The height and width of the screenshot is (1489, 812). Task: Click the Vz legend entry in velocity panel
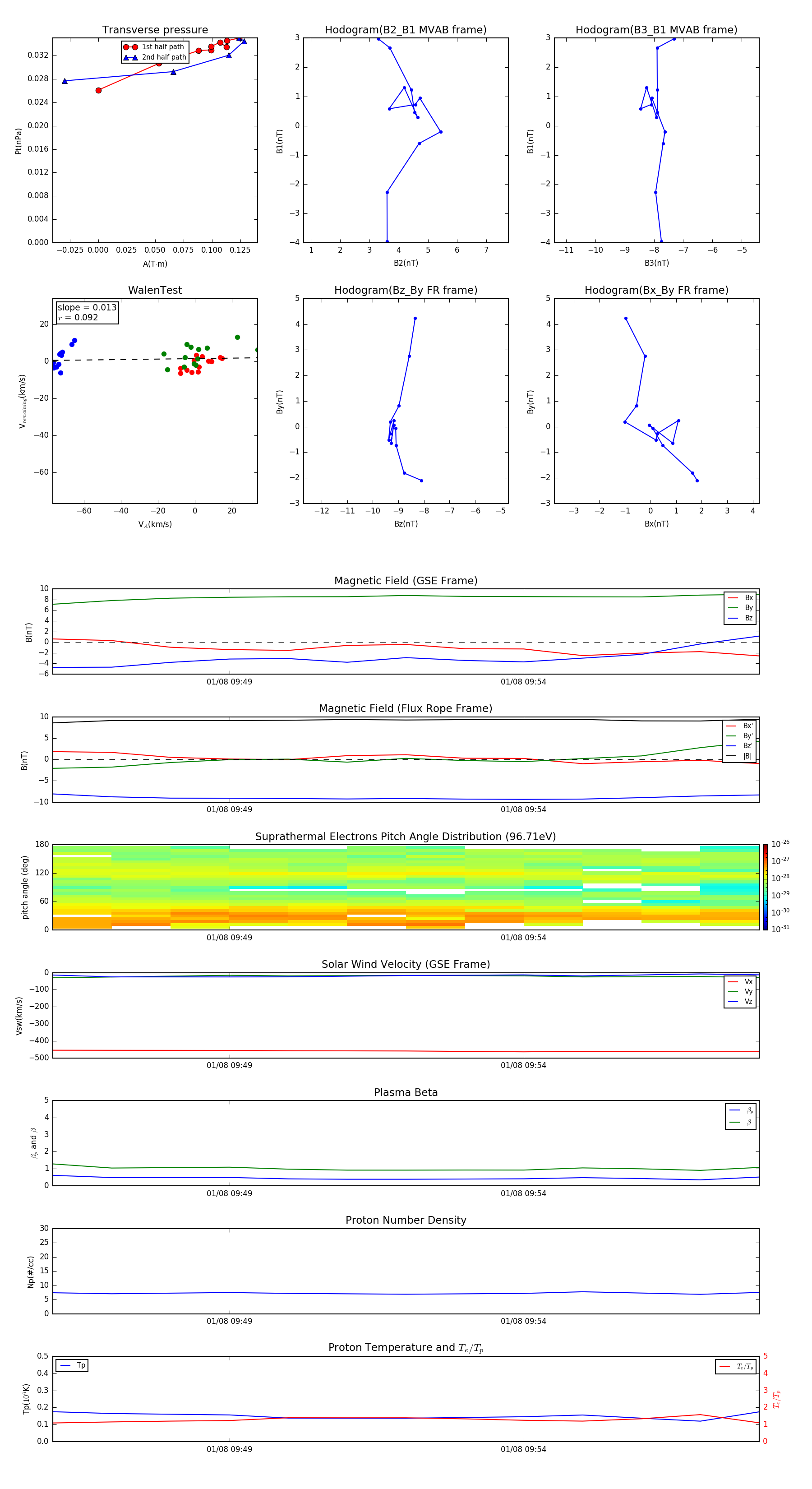click(x=740, y=1001)
